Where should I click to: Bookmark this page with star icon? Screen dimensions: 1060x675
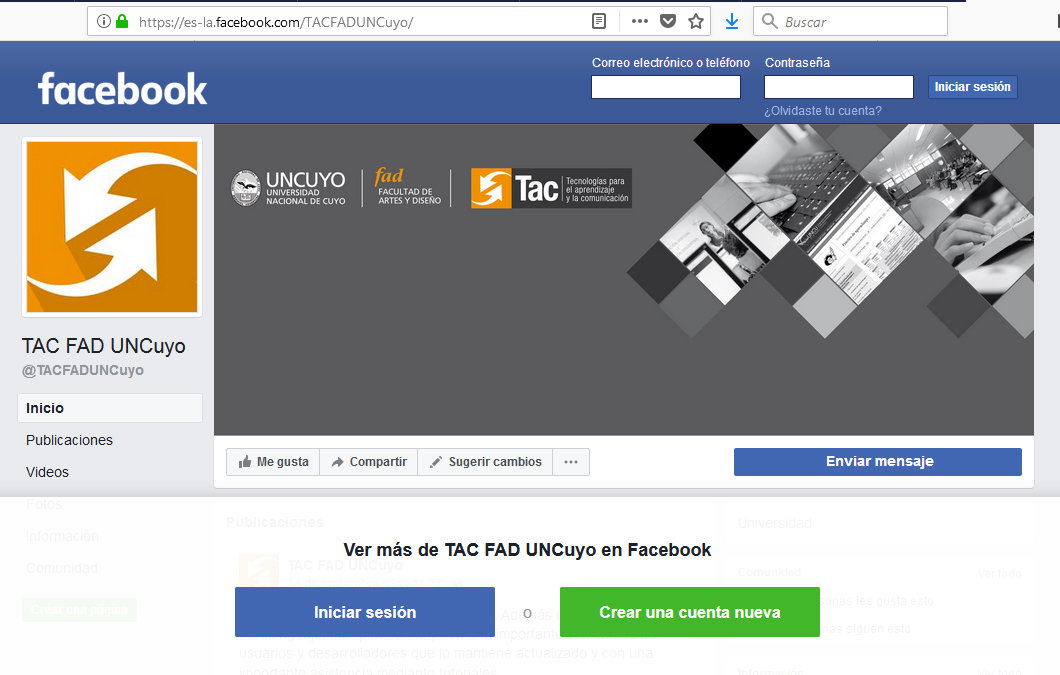[696, 22]
